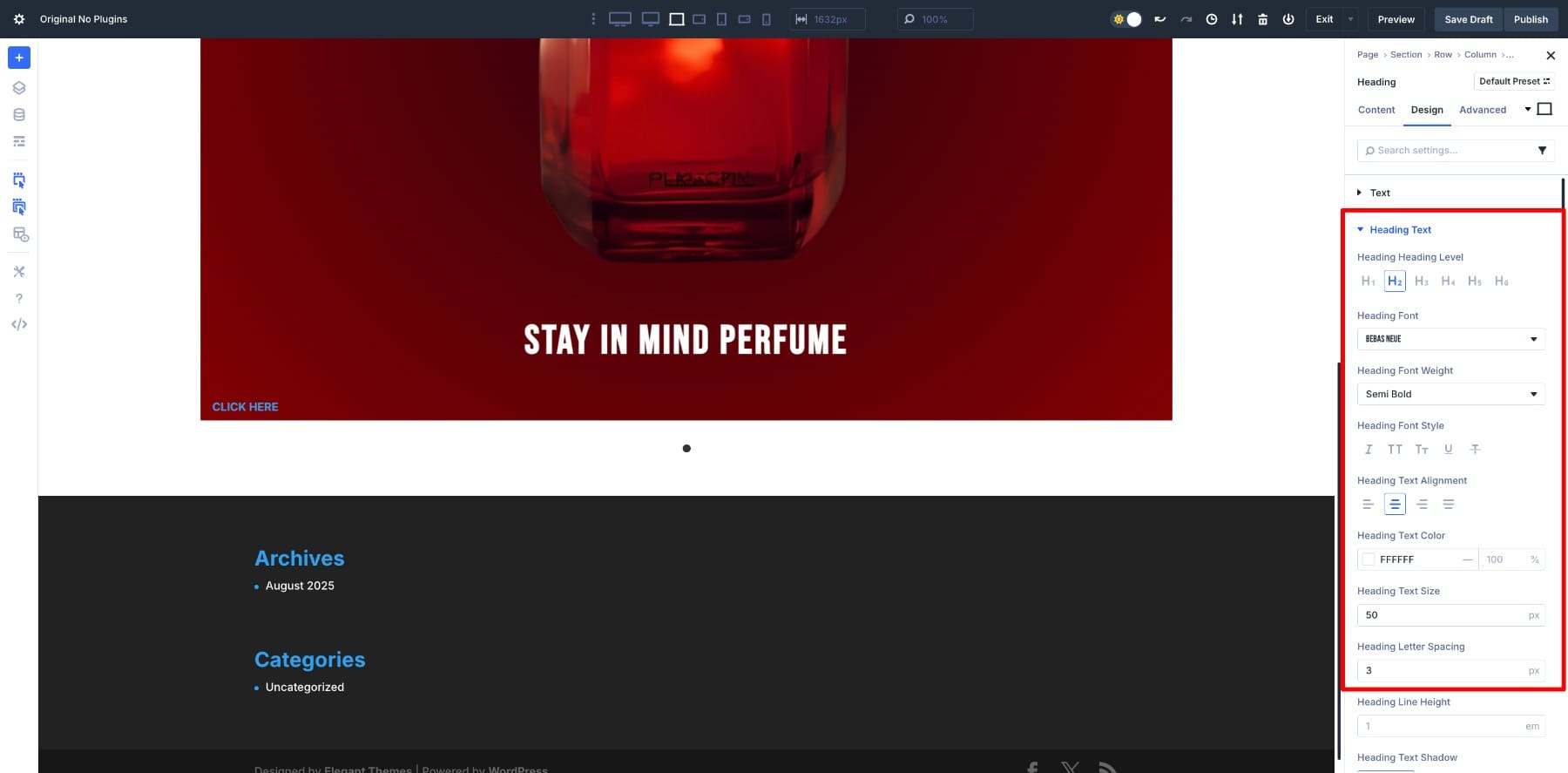Click the code brackets icon in sidebar

19,324
